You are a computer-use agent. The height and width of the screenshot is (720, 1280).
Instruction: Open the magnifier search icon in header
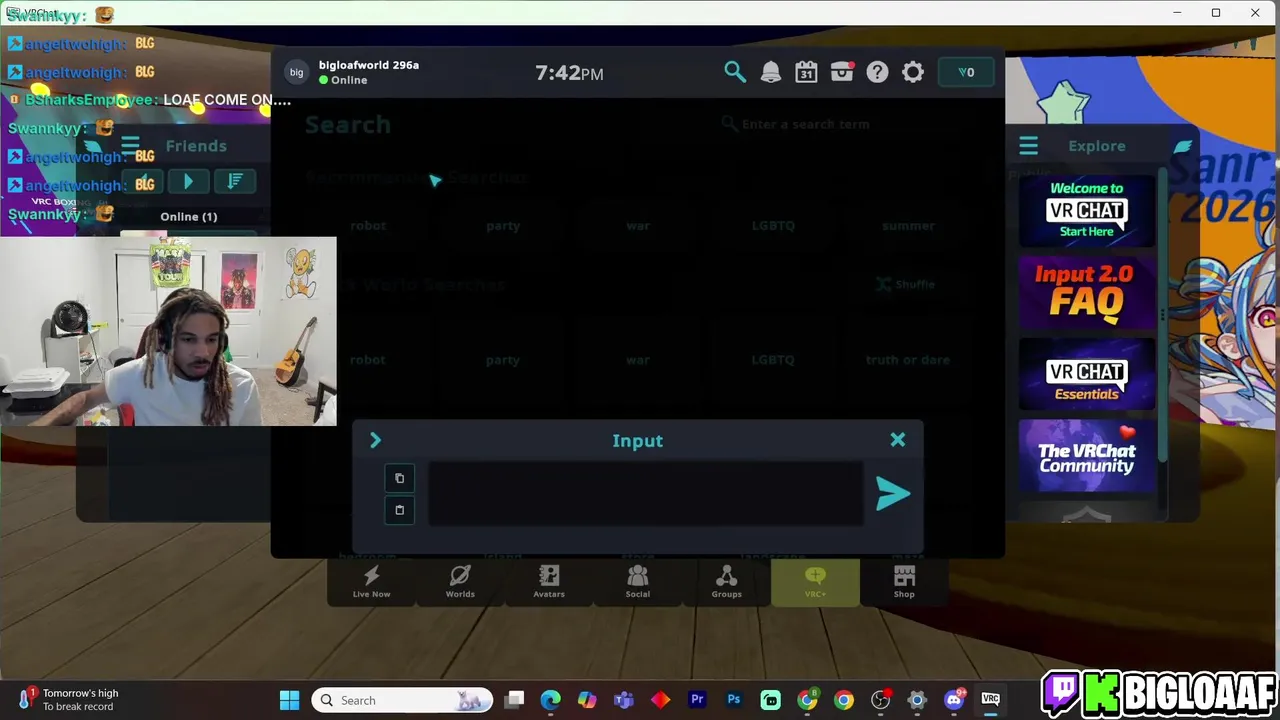(x=735, y=72)
